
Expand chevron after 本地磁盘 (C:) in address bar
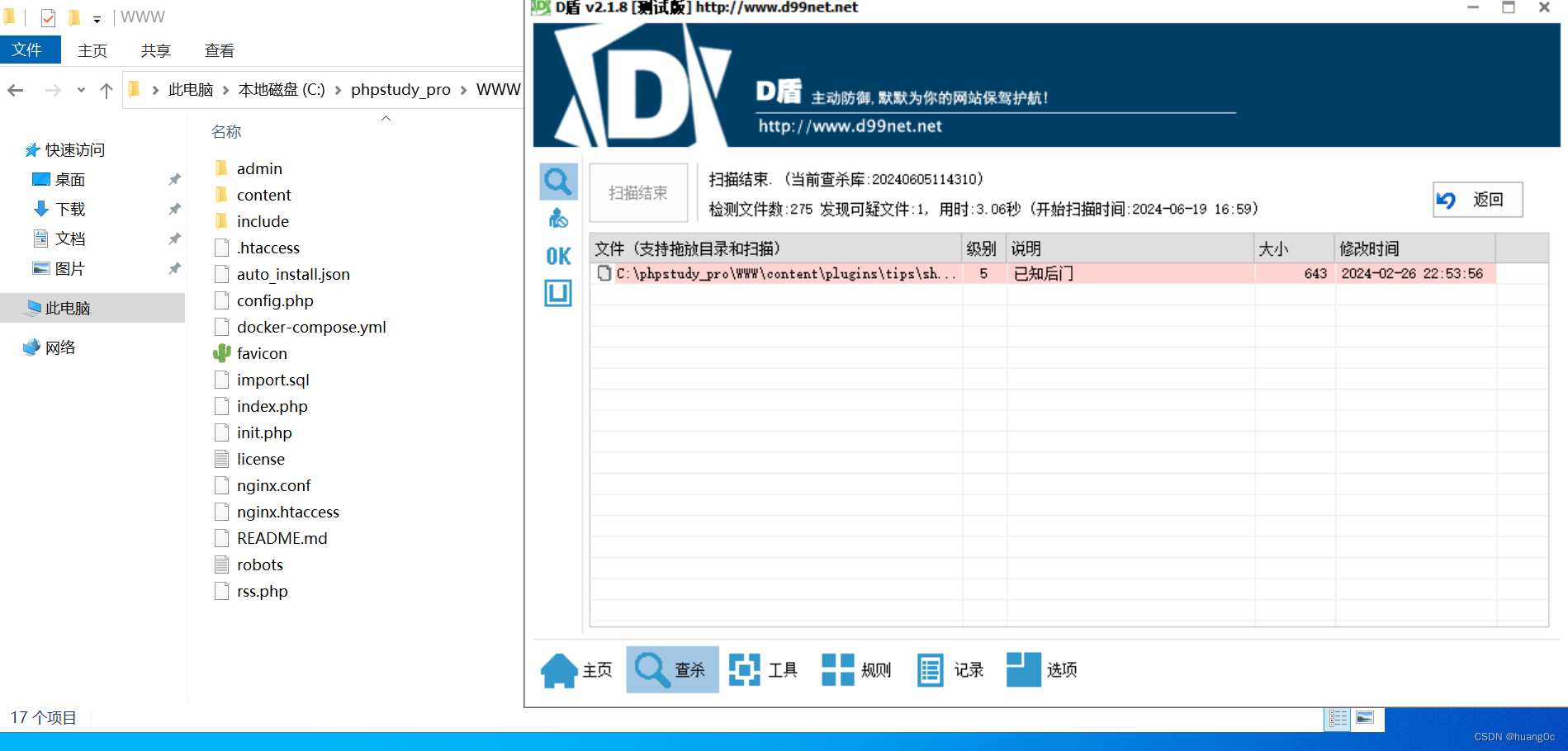(338, 90)
